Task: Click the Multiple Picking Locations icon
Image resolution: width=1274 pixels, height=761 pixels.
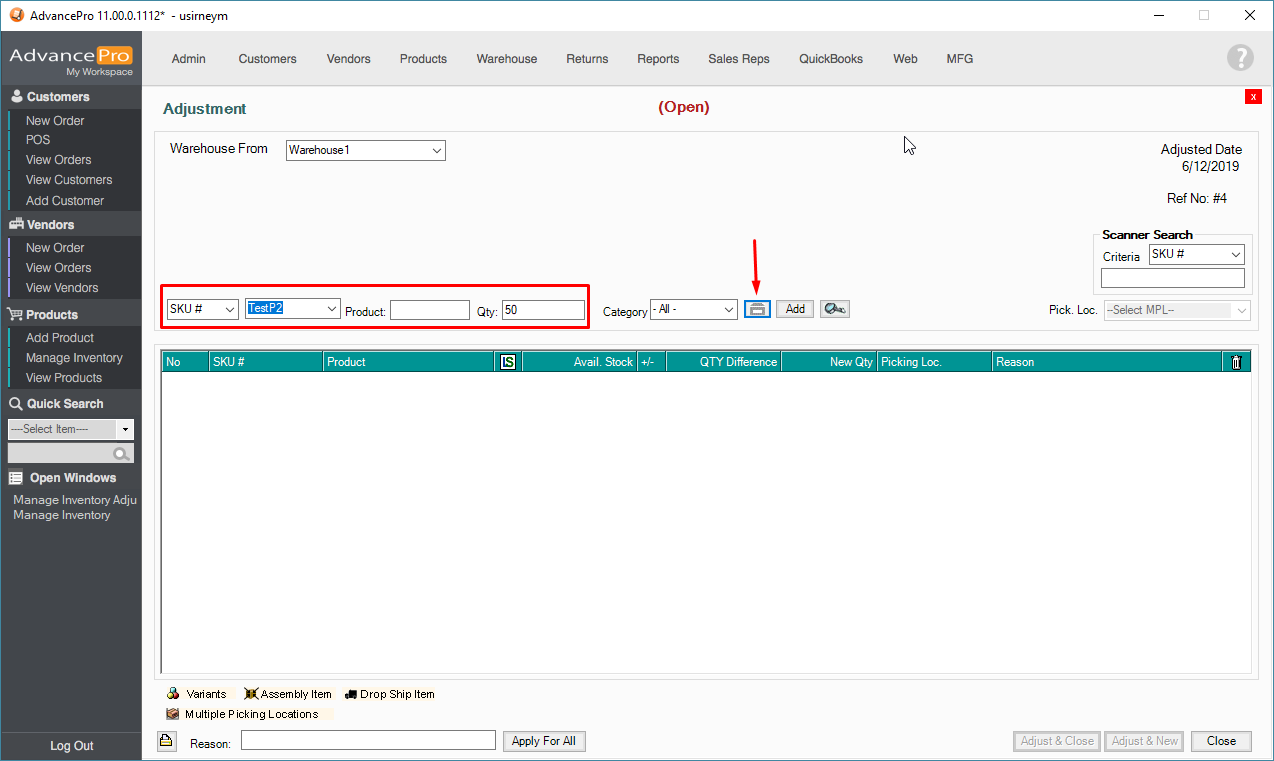Action: (x=172, y=714)
